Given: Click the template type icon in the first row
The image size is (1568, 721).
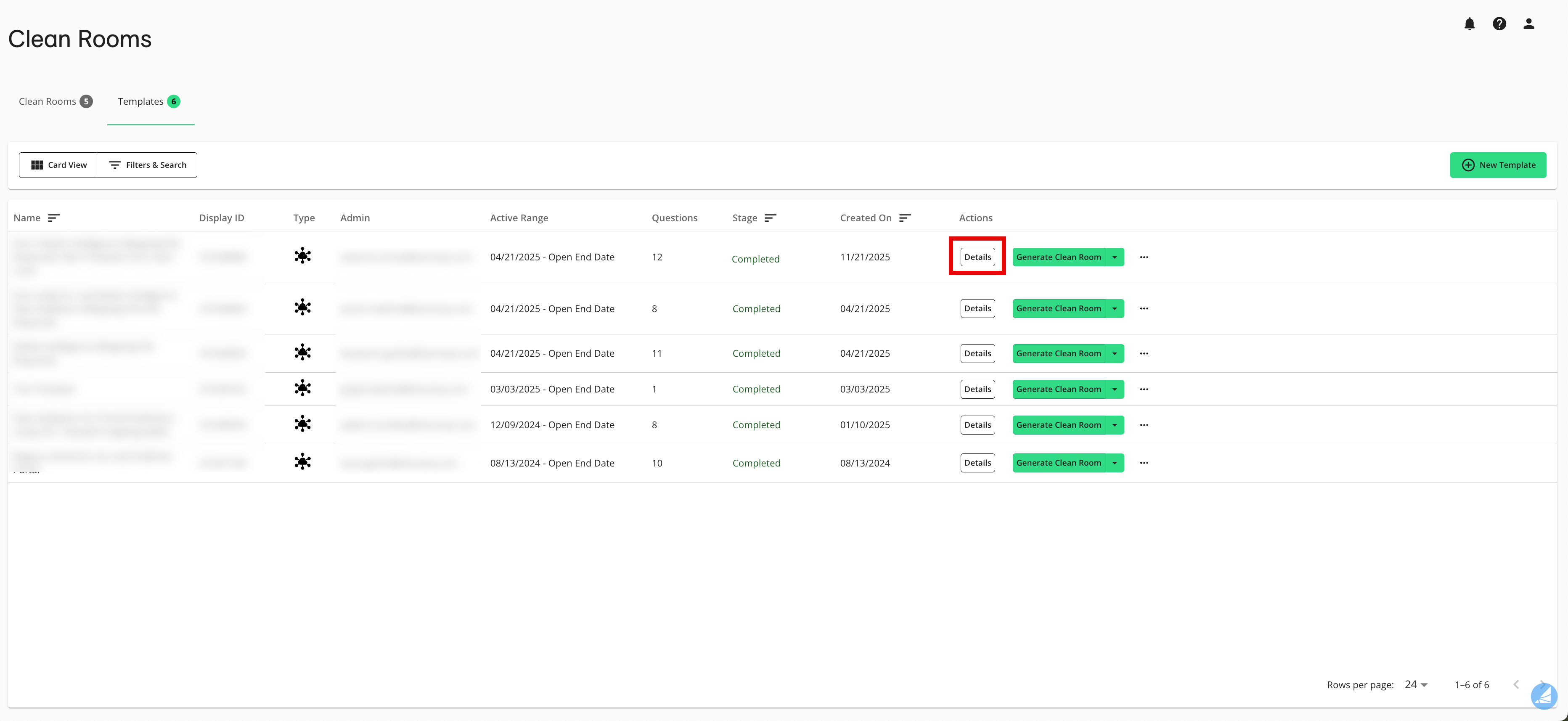Looking at the screenshot, I should coord(302,256).
